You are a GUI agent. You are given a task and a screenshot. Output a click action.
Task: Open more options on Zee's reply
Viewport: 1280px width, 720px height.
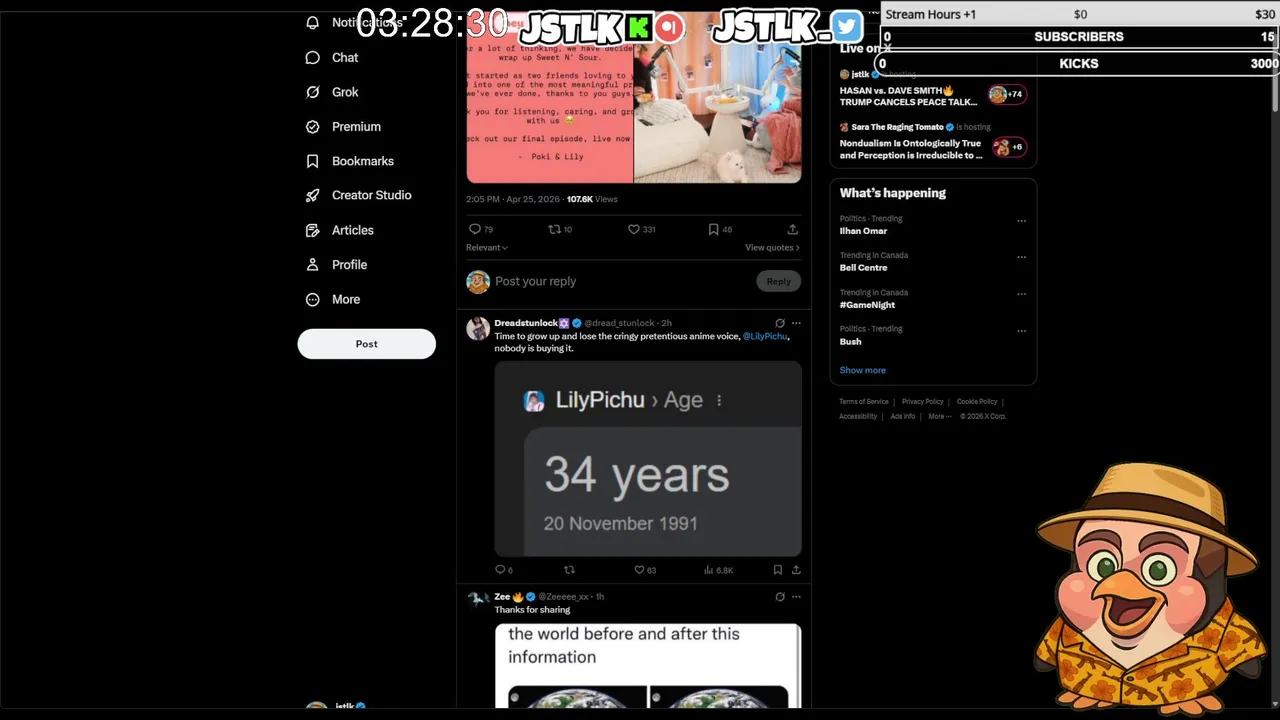[796, 597]
